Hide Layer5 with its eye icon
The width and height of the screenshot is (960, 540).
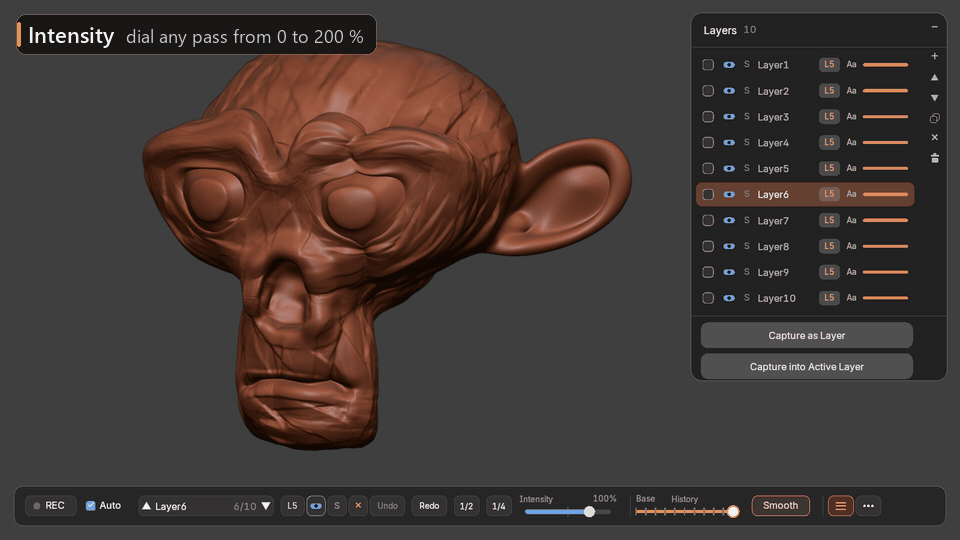pos(729,168)
